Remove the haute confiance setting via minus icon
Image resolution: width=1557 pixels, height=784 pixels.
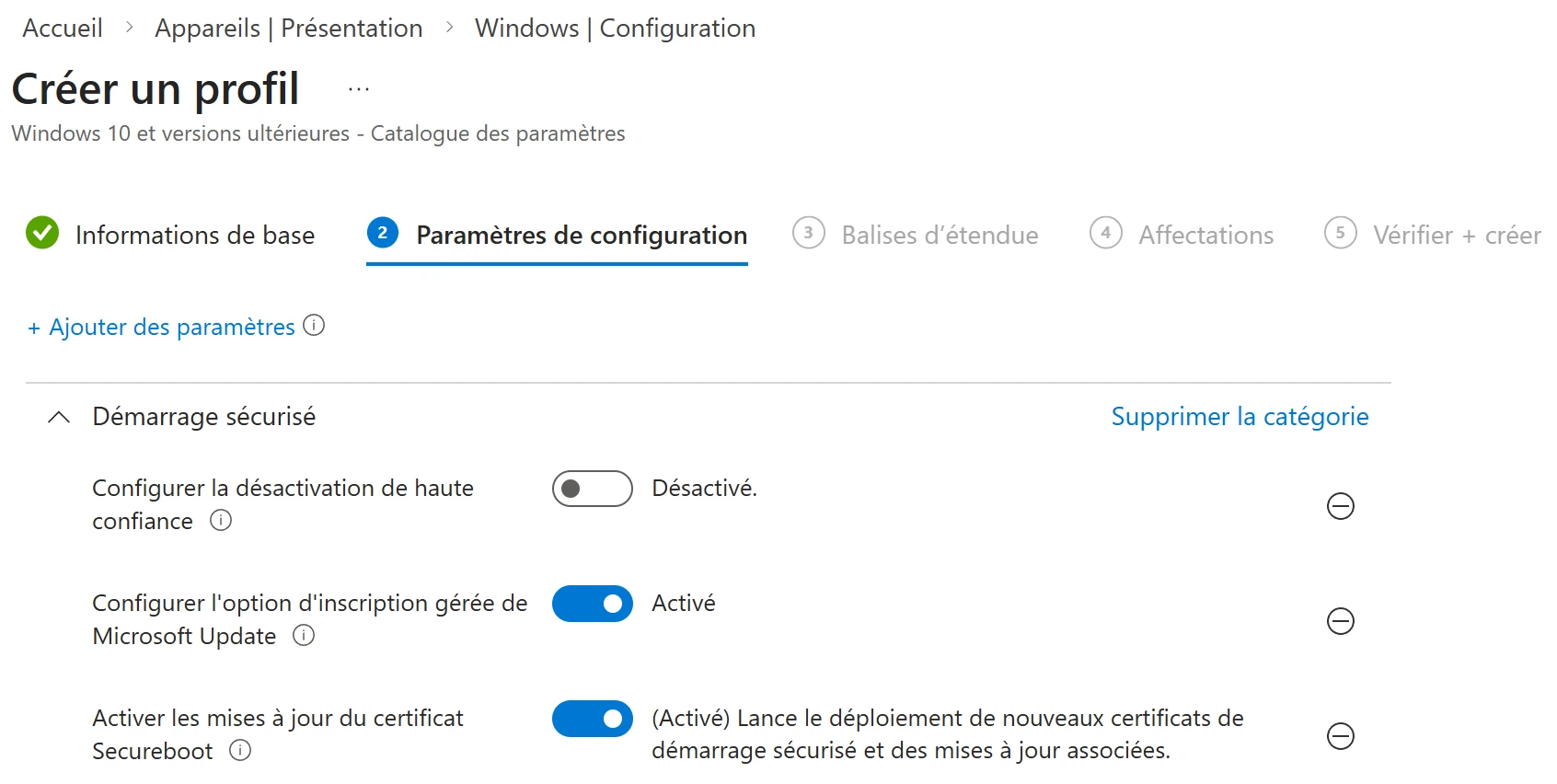1341,506
